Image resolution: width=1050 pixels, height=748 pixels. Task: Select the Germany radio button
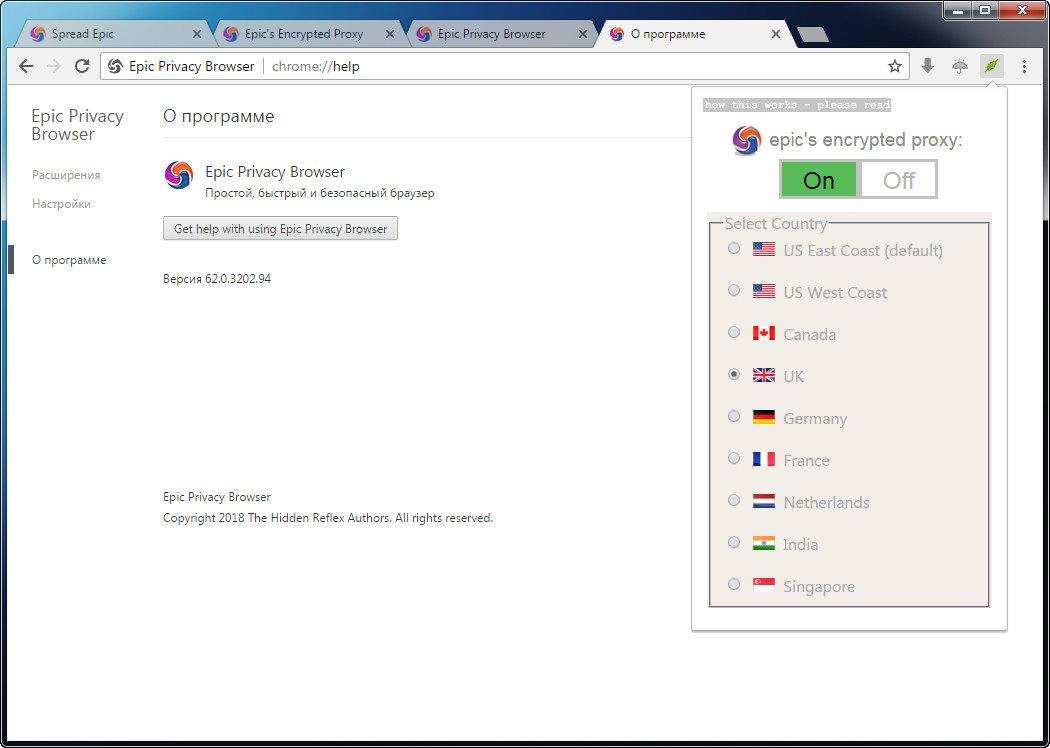tap(734, 416)
